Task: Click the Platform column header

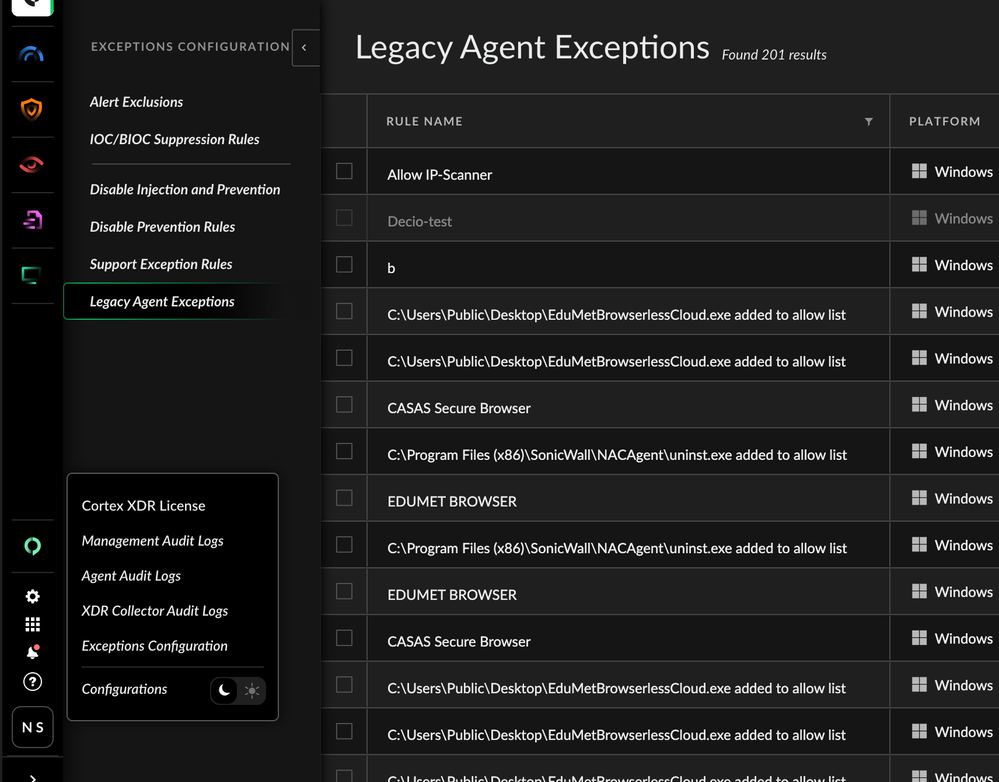Action: [944, 122]
